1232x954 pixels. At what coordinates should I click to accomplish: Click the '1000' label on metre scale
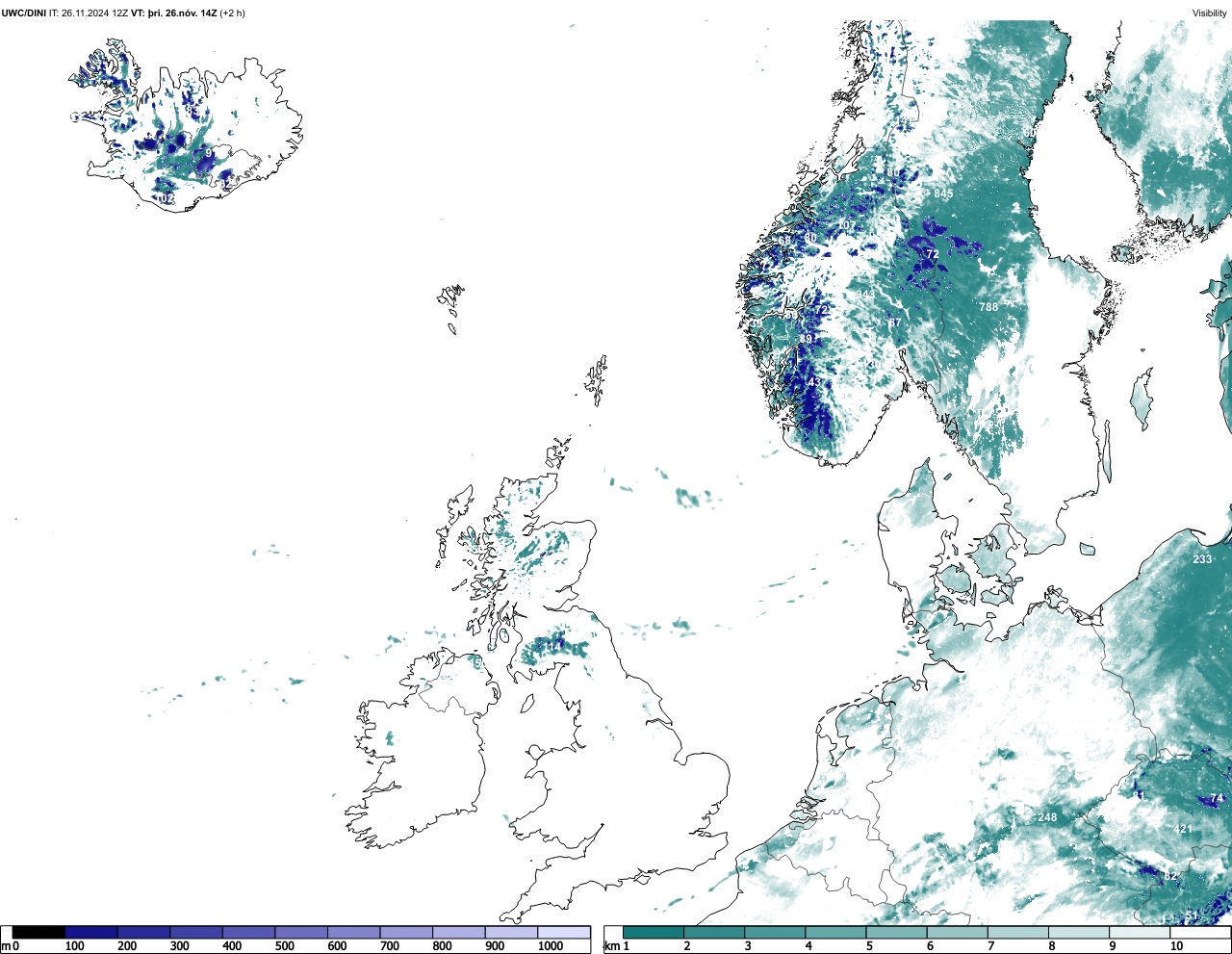pyautogui.click(x=551, y=946)
